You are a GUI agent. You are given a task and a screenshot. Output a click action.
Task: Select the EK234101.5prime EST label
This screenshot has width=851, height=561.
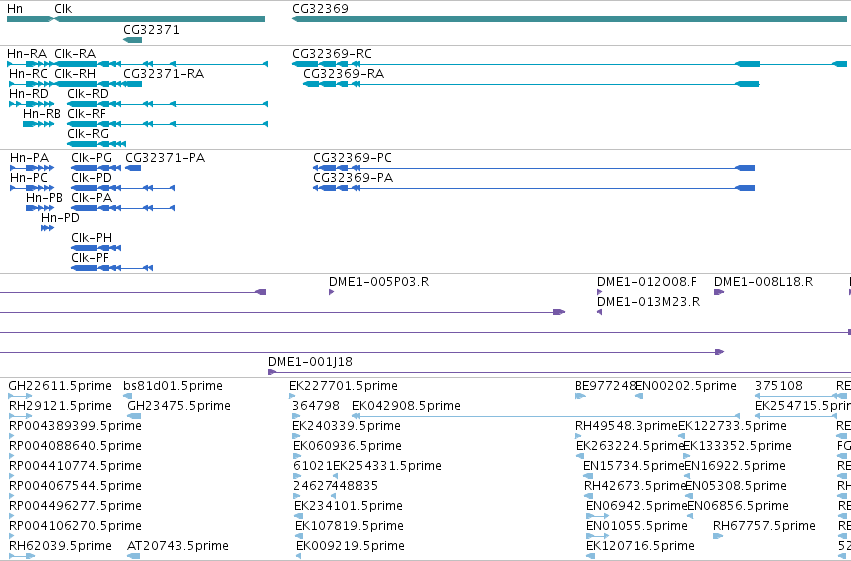tap(348, 507)
